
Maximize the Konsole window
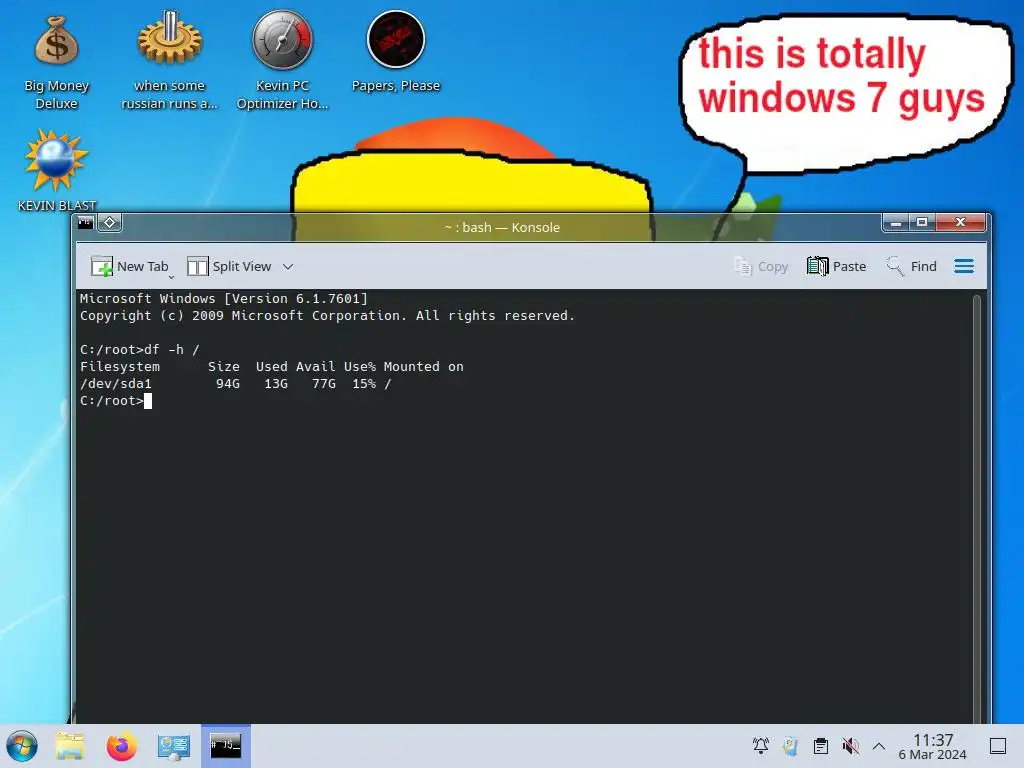click(922, 223)
